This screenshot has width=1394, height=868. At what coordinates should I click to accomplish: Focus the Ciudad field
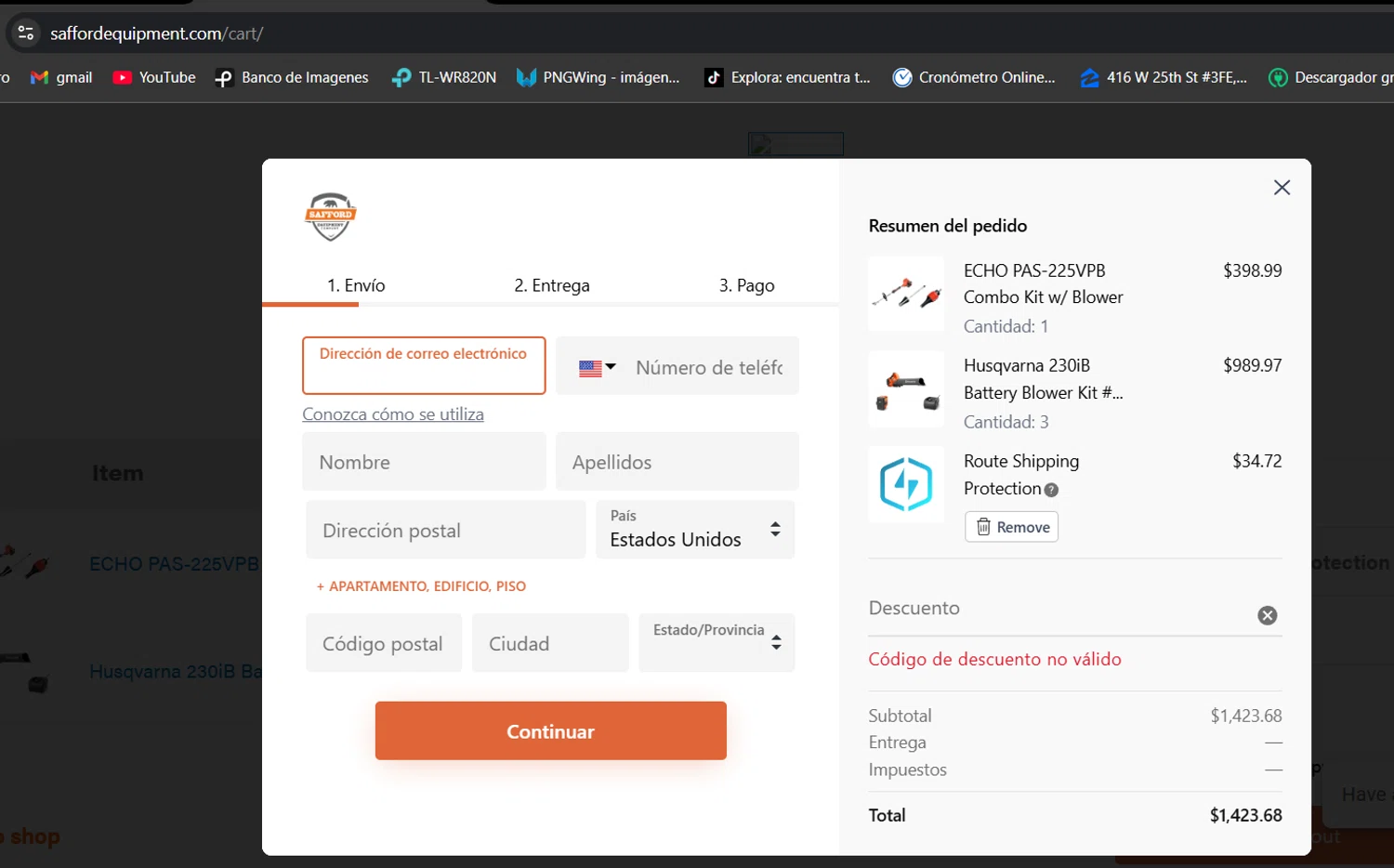(550, 643)
